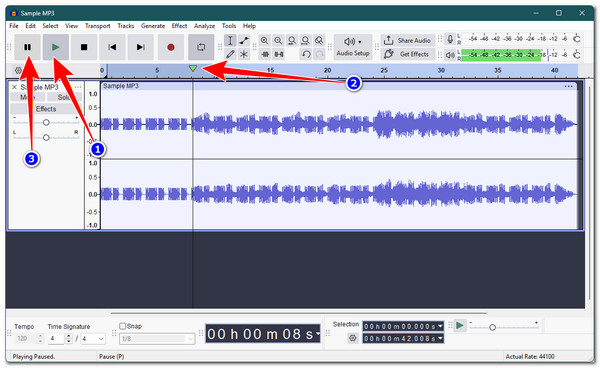Open the Analyze menu
Viewport: 600px width, 368px height.
click(204, 26)
